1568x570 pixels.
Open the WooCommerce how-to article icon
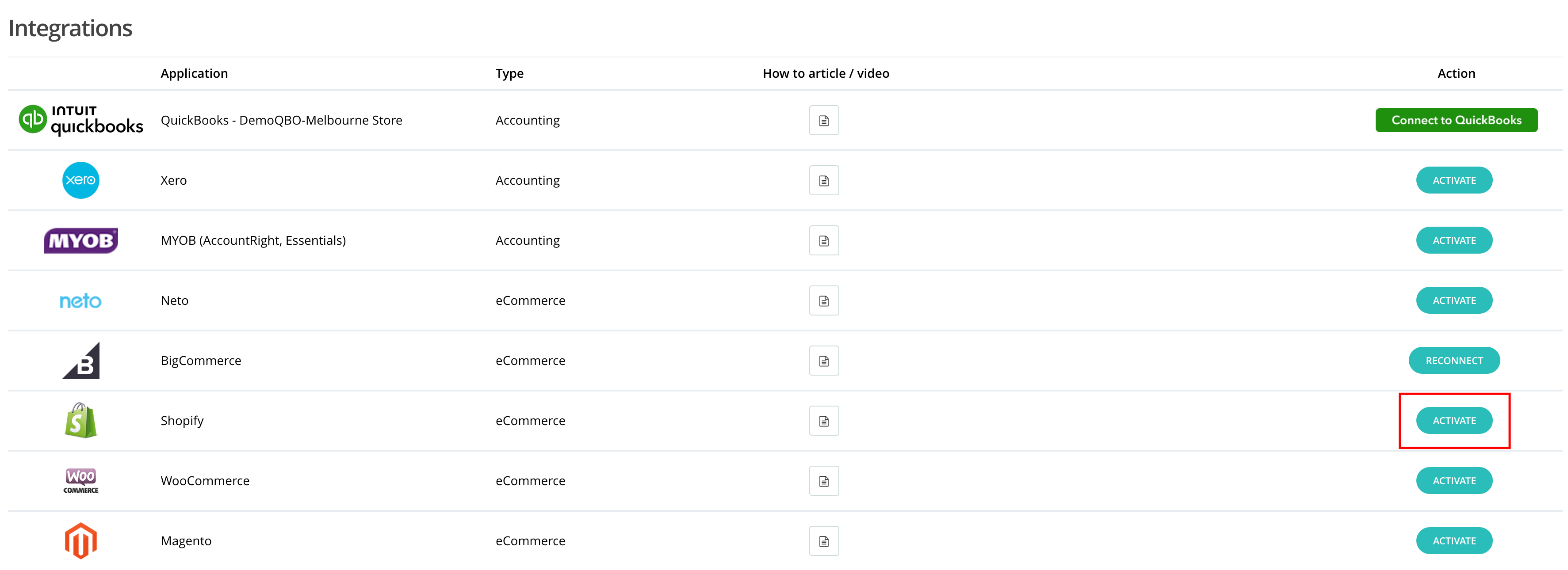[x=823, y=481]
